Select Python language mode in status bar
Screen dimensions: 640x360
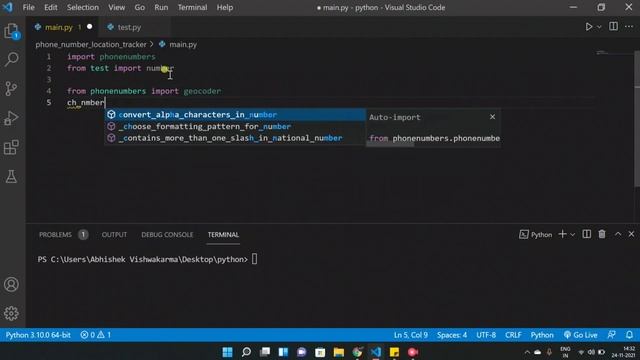point(542,335)
